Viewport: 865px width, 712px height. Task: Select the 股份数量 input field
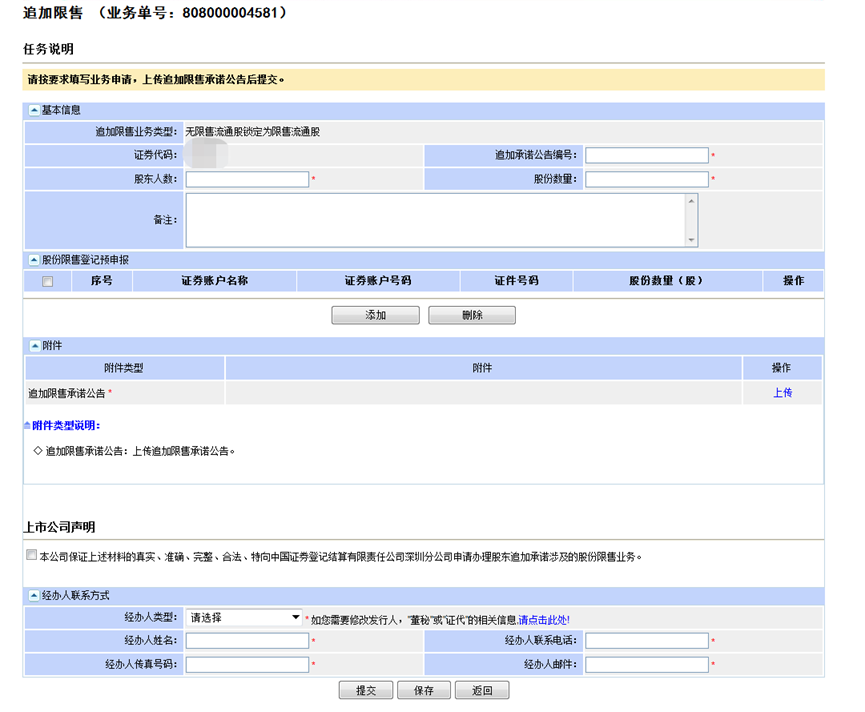coord(647,180)
